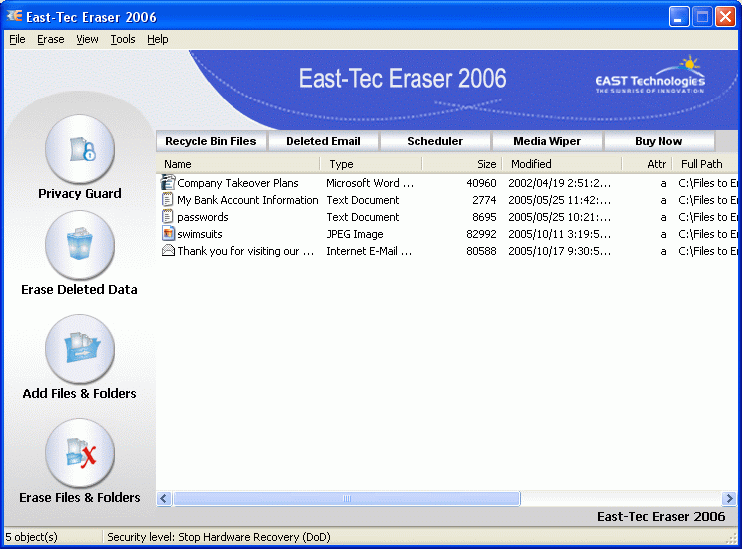Viewport: 742px width, 549px height.
Task: Select the passwords file name
Action: (x=203, y=217)
